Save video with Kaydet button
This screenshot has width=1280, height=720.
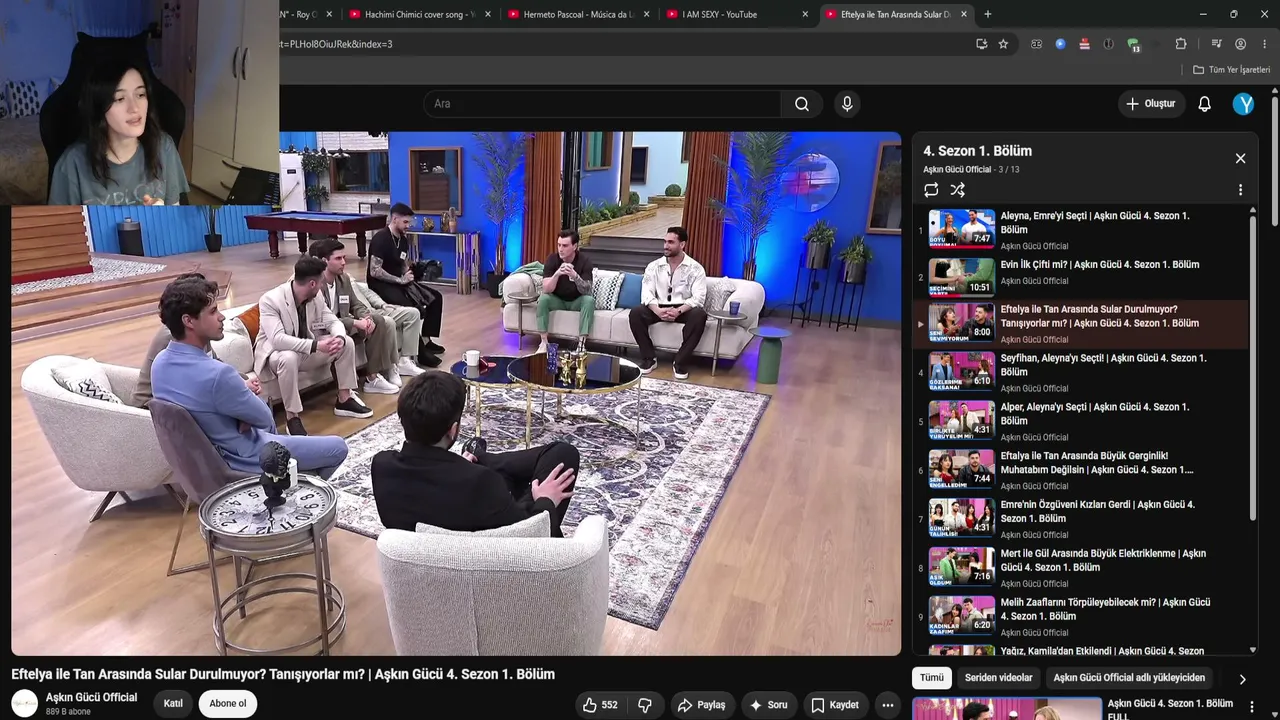[x=835, y=705]
